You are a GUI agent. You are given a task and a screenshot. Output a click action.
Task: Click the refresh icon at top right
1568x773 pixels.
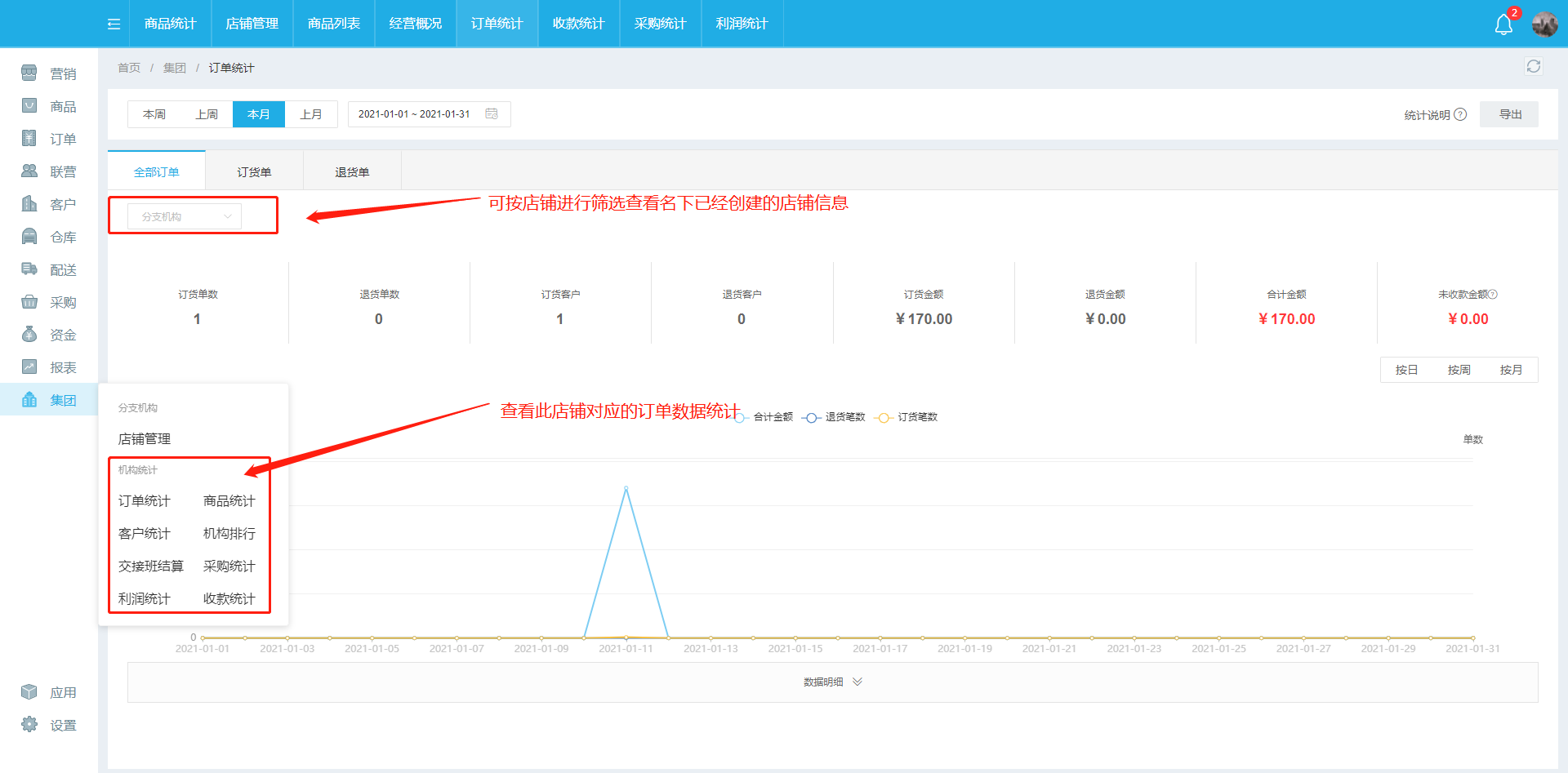(x=1533, y=66)
